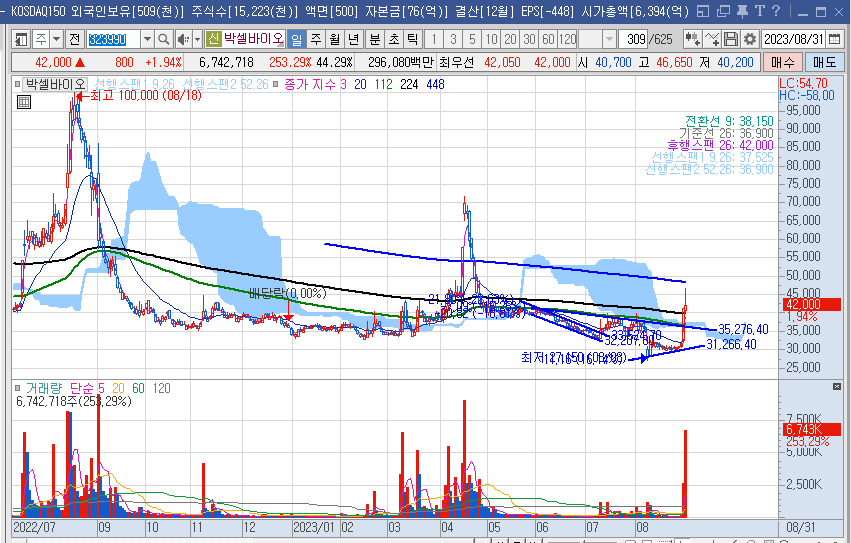Open chart settings gear icon
This screenshot has width=851, height=543.
click(x=750, y=39)
